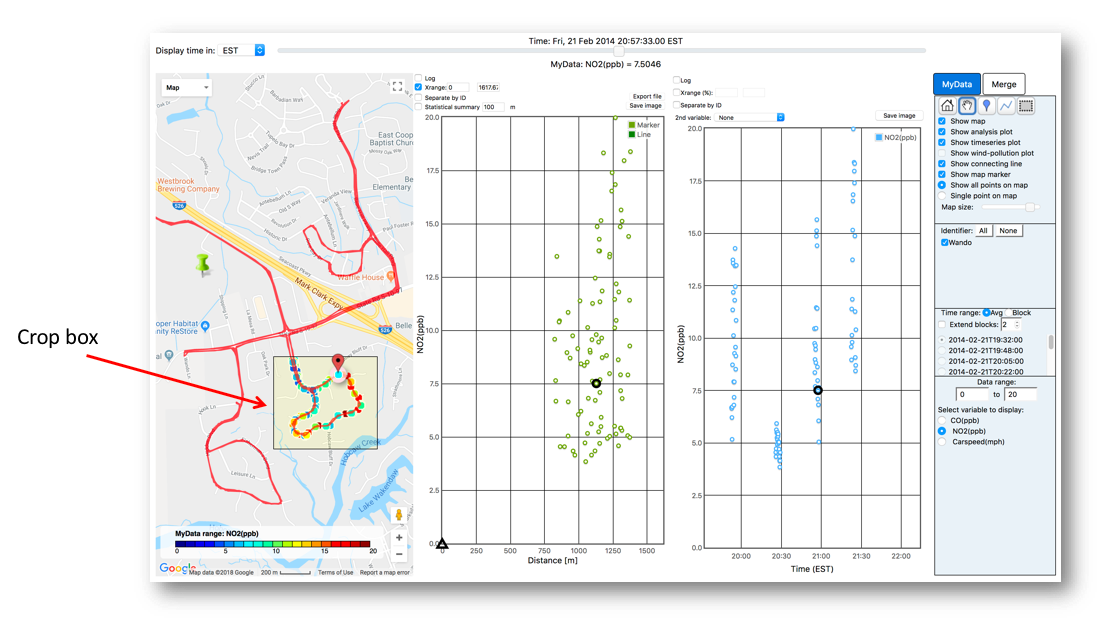Enable Show wind-pollution plot checkbox
Screen dimensions: 1106x622
pyautogui.click(x=942, y=153)
